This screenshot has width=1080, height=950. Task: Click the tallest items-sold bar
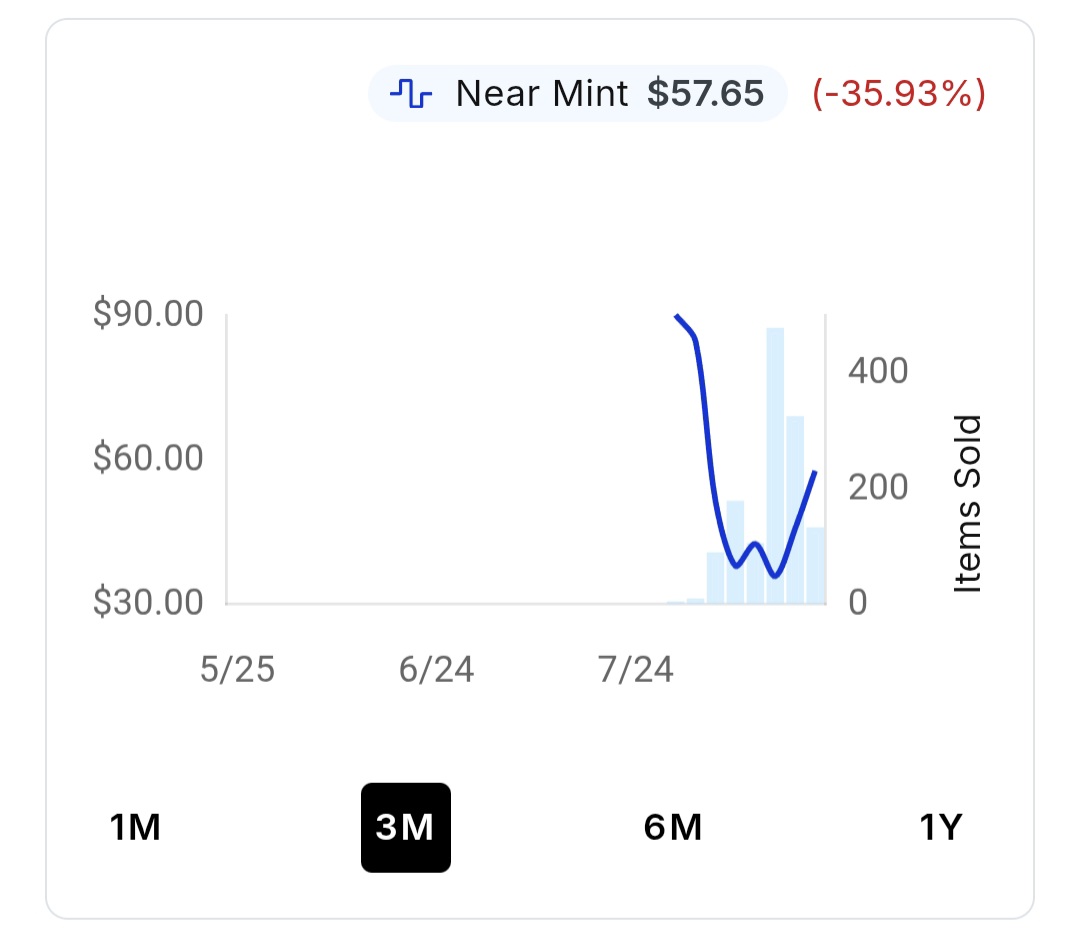pos(775,466)
